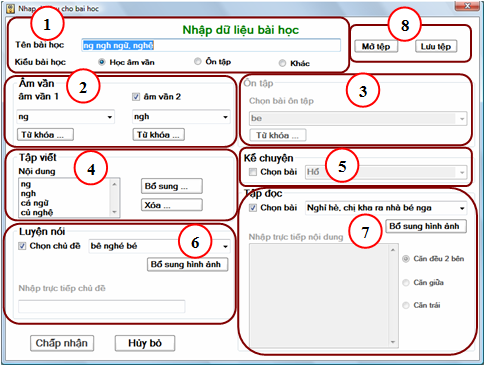Screen dimensions: 485x366
Task: Click Xóa button in Tập viết
Action: coord(172,205)
